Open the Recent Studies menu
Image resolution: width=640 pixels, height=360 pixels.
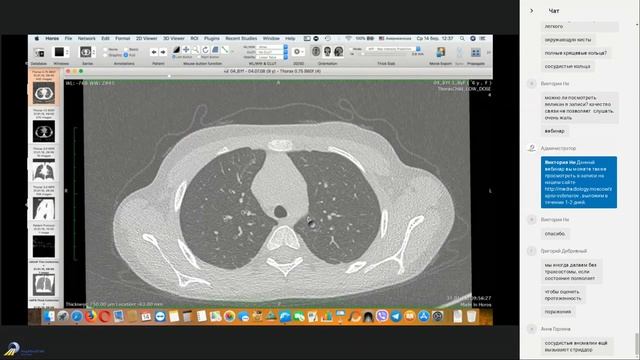coord(241,38)
